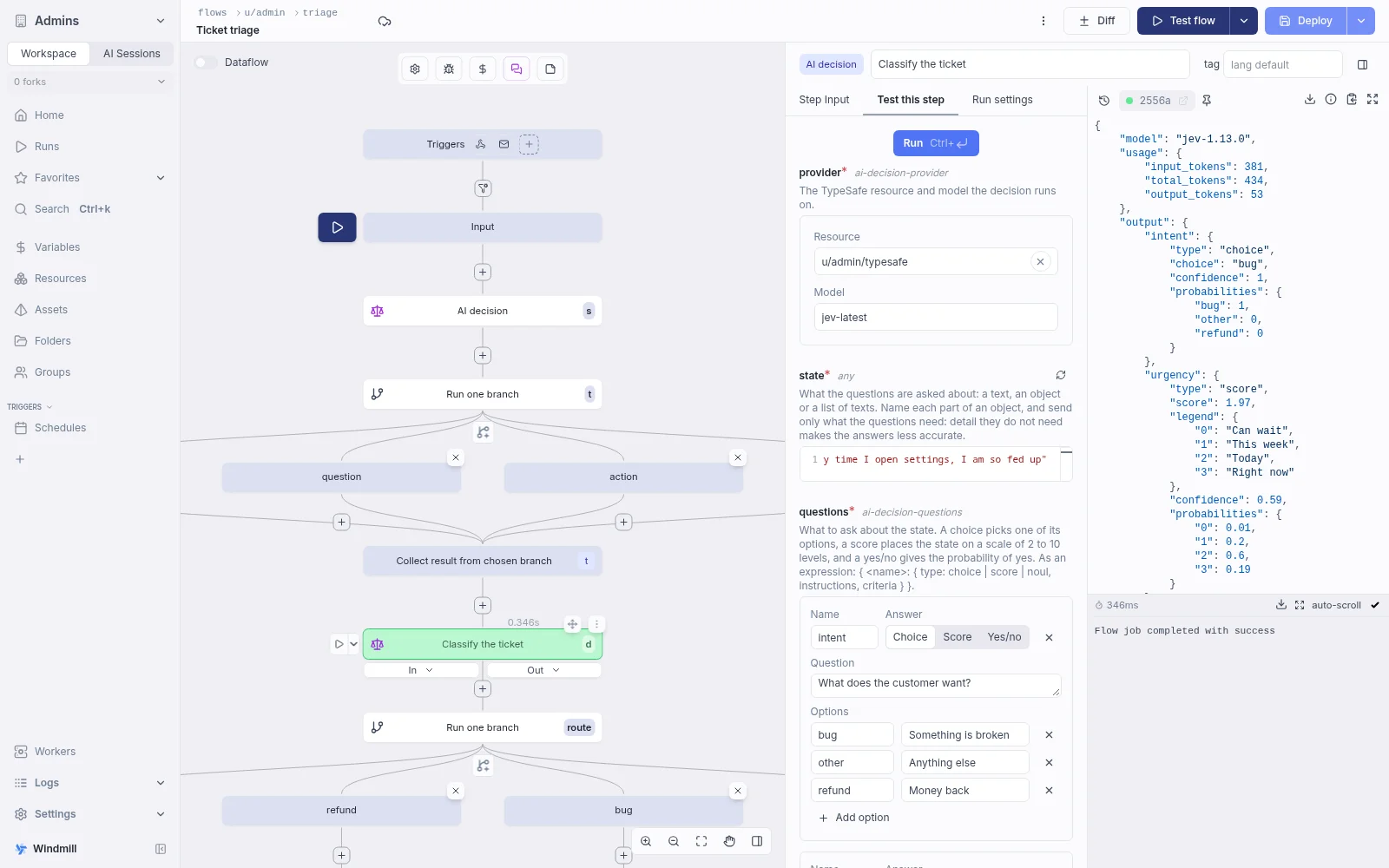Viewport: 1389px width, 868px height.
Task: Select the Score answer type for intent
Action: [x=958, y=637]
